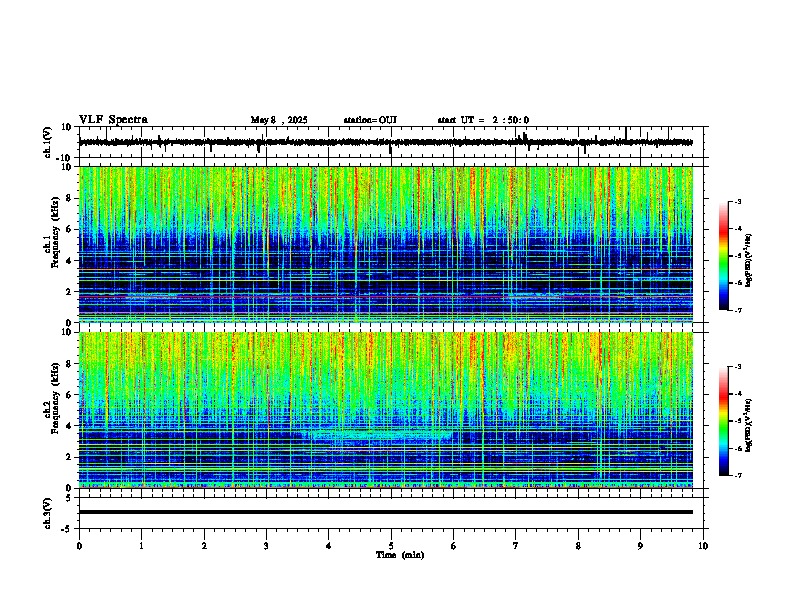Click the time axis tick label "3"

pos(266,546)
